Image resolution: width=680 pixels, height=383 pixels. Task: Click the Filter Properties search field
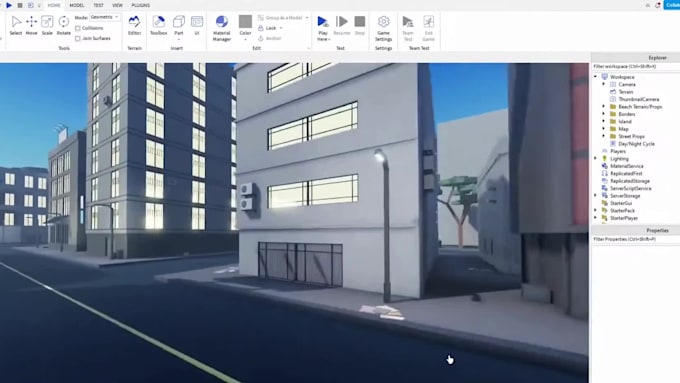coord(636,239)
